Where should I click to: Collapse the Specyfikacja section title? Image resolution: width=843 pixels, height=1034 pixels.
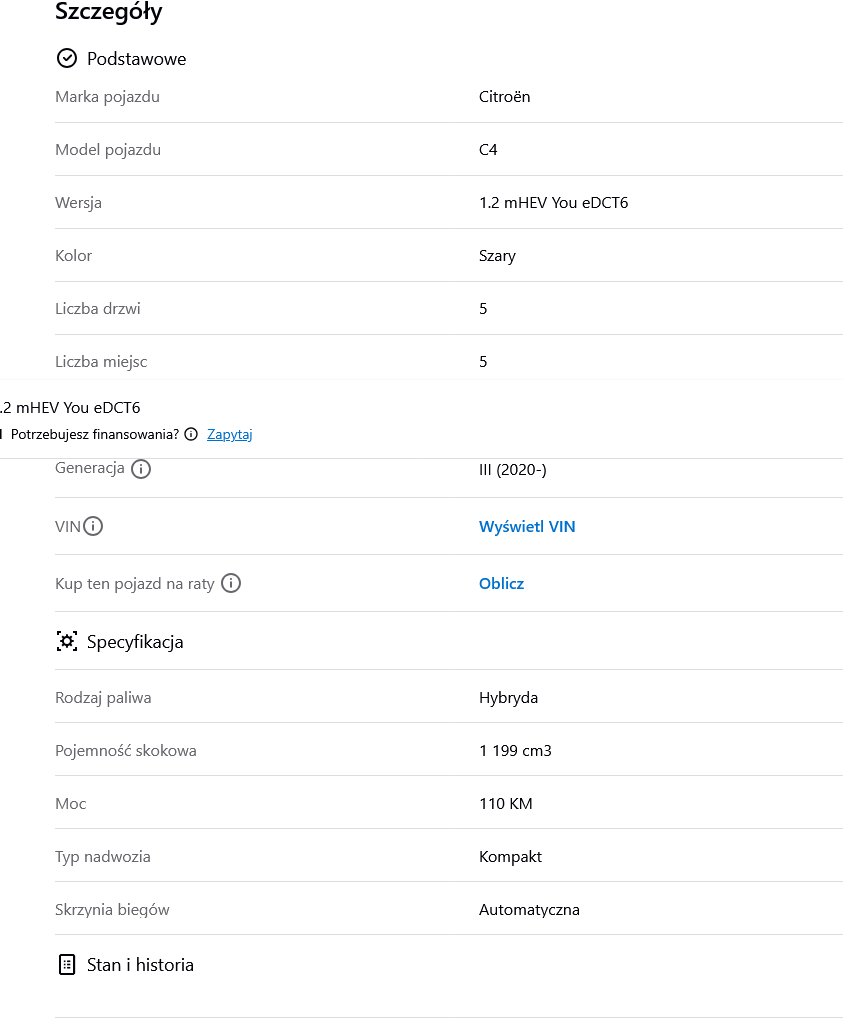pos(135,642)
